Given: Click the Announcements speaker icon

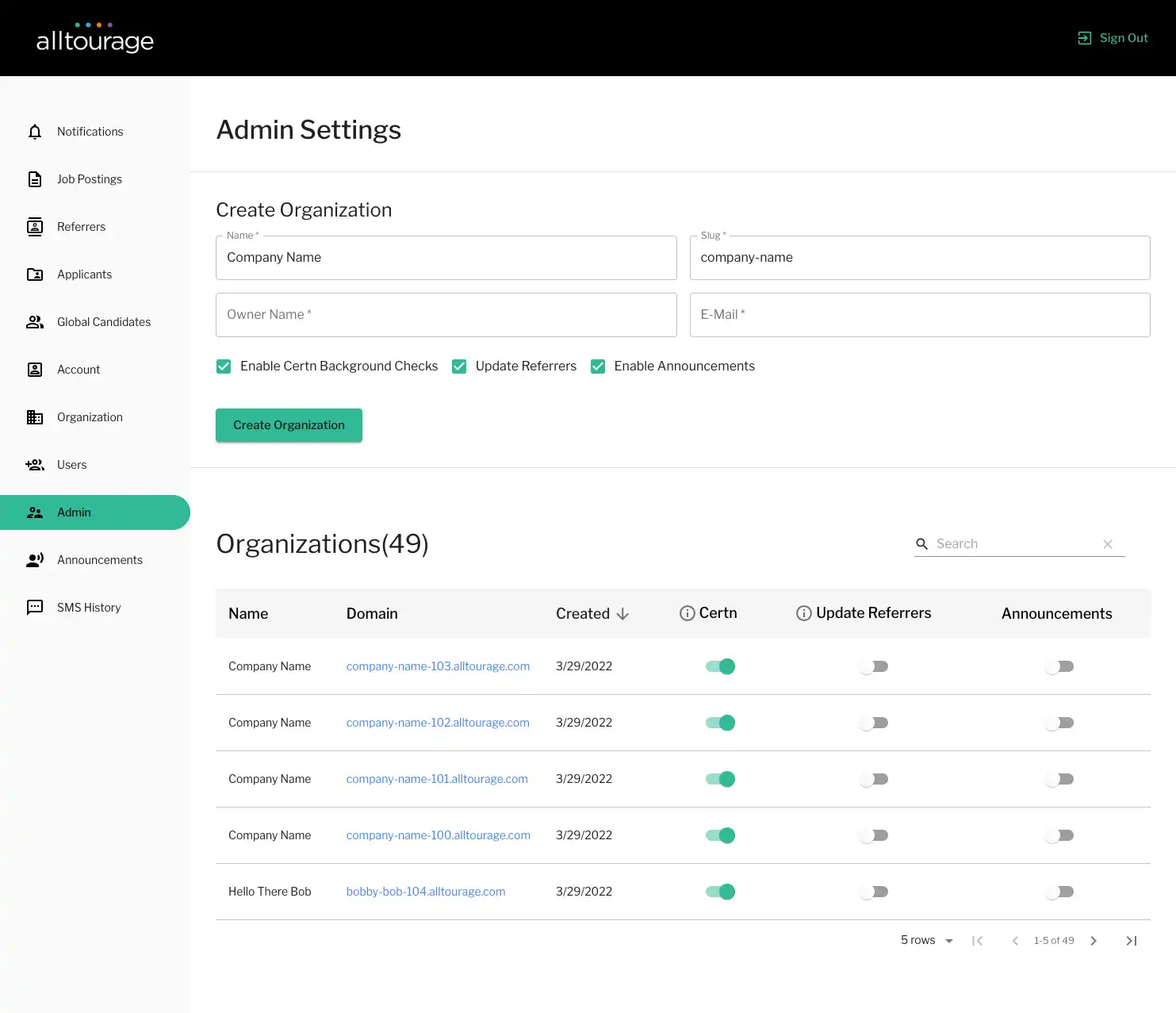Looking at the screenshot, I should [35, 560].
